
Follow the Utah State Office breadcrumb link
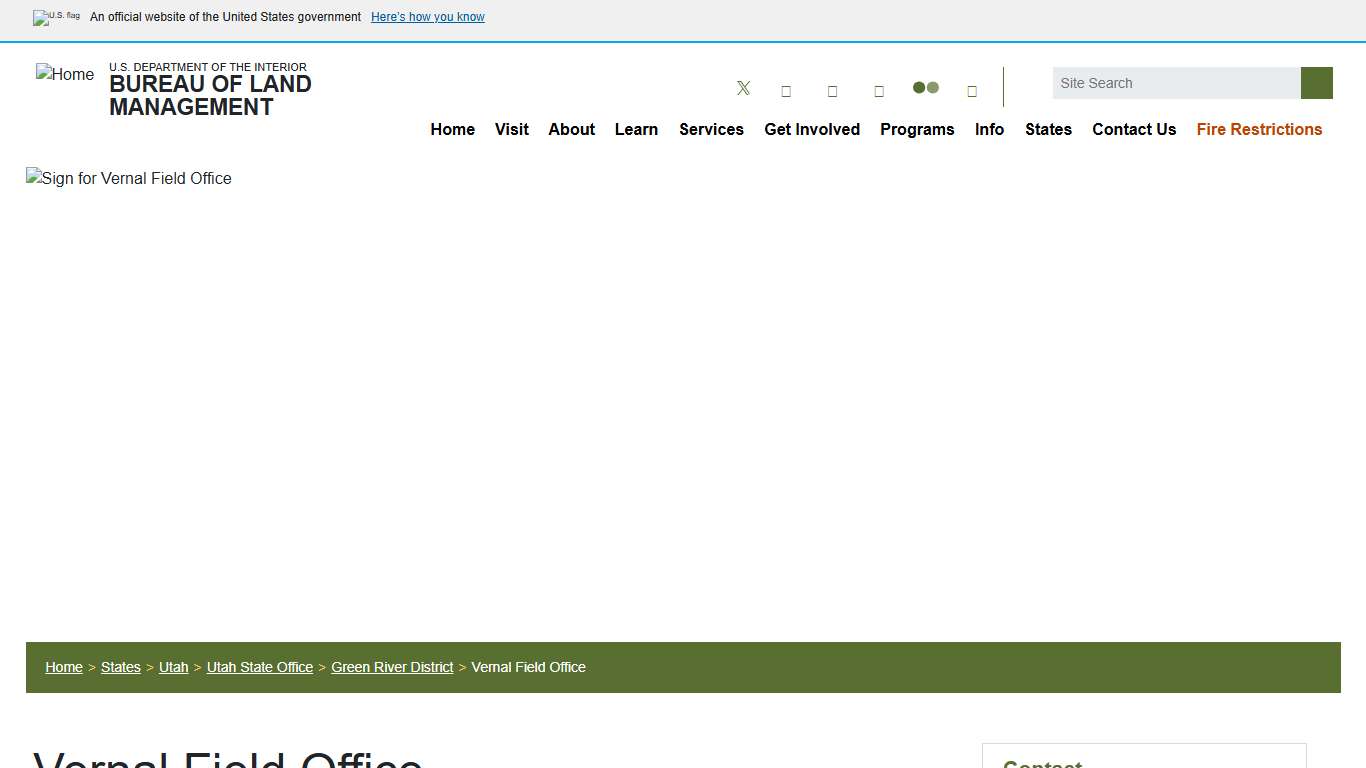259,667
